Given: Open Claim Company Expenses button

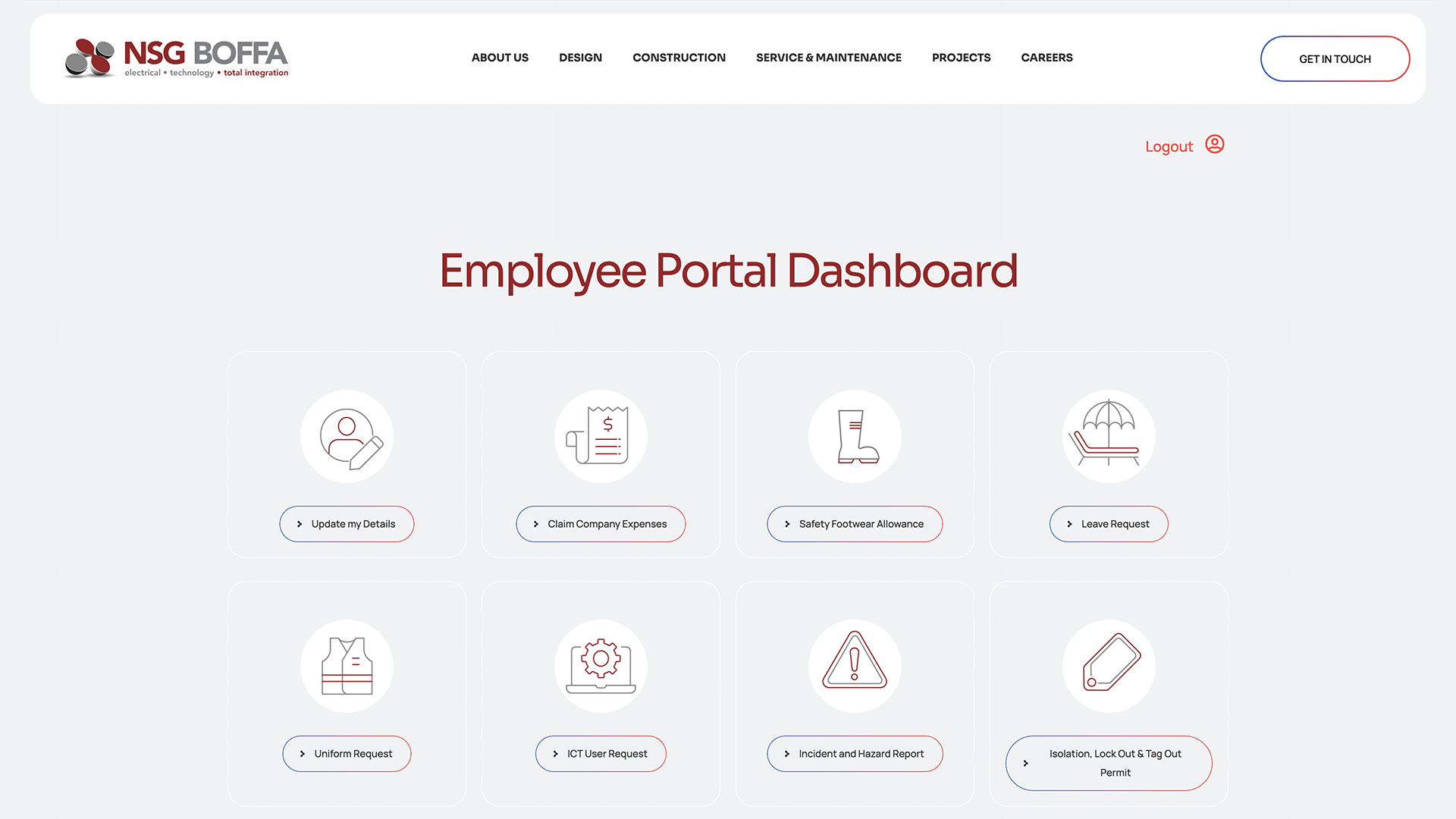Looking at the screenshot, I should pyautogui.click(x=601, y=524).
